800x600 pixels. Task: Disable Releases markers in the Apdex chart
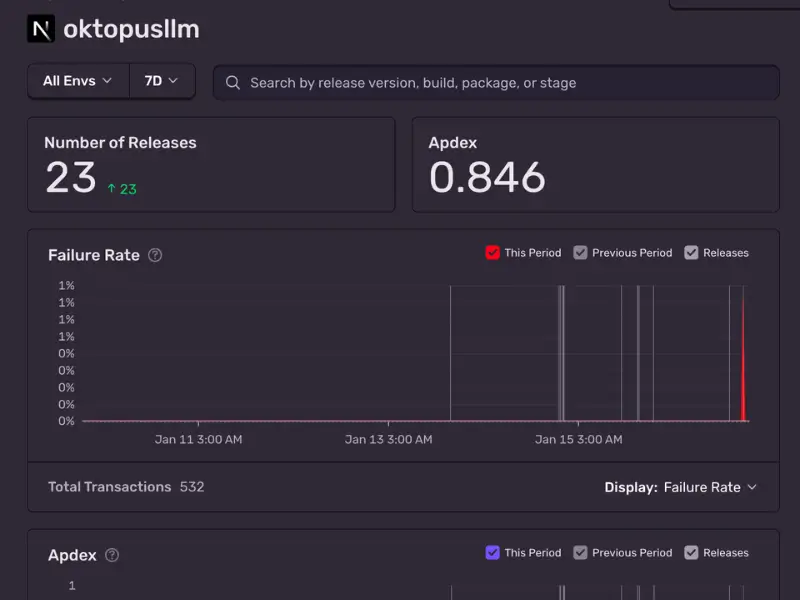click(691, 552)
